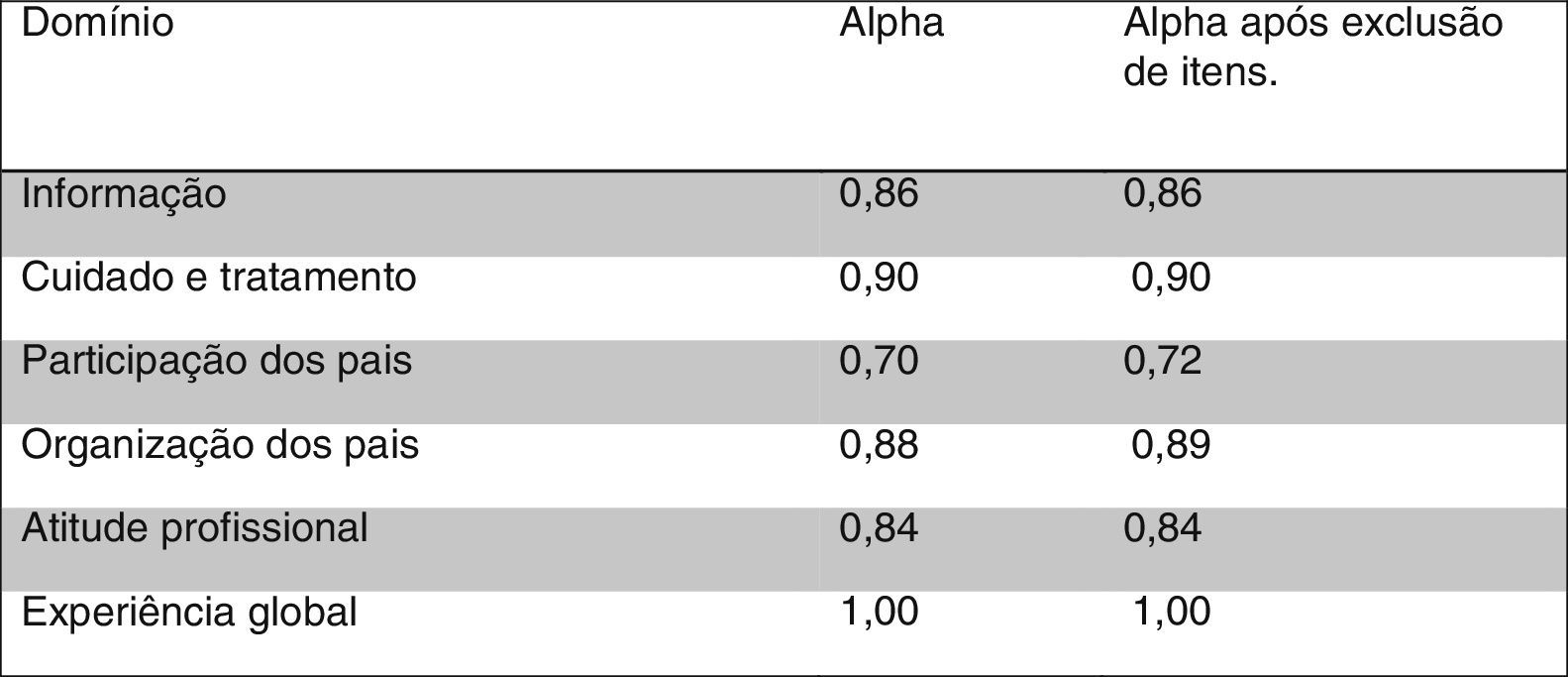Click the 0,88 Alpha value
Viewport: 1568px width, 677px height.
click(x=879, y=445)
